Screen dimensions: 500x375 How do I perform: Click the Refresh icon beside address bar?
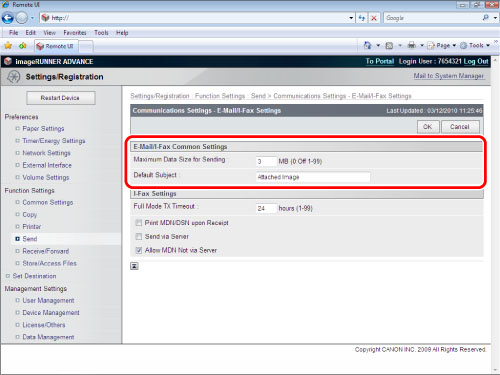point(362,18)
